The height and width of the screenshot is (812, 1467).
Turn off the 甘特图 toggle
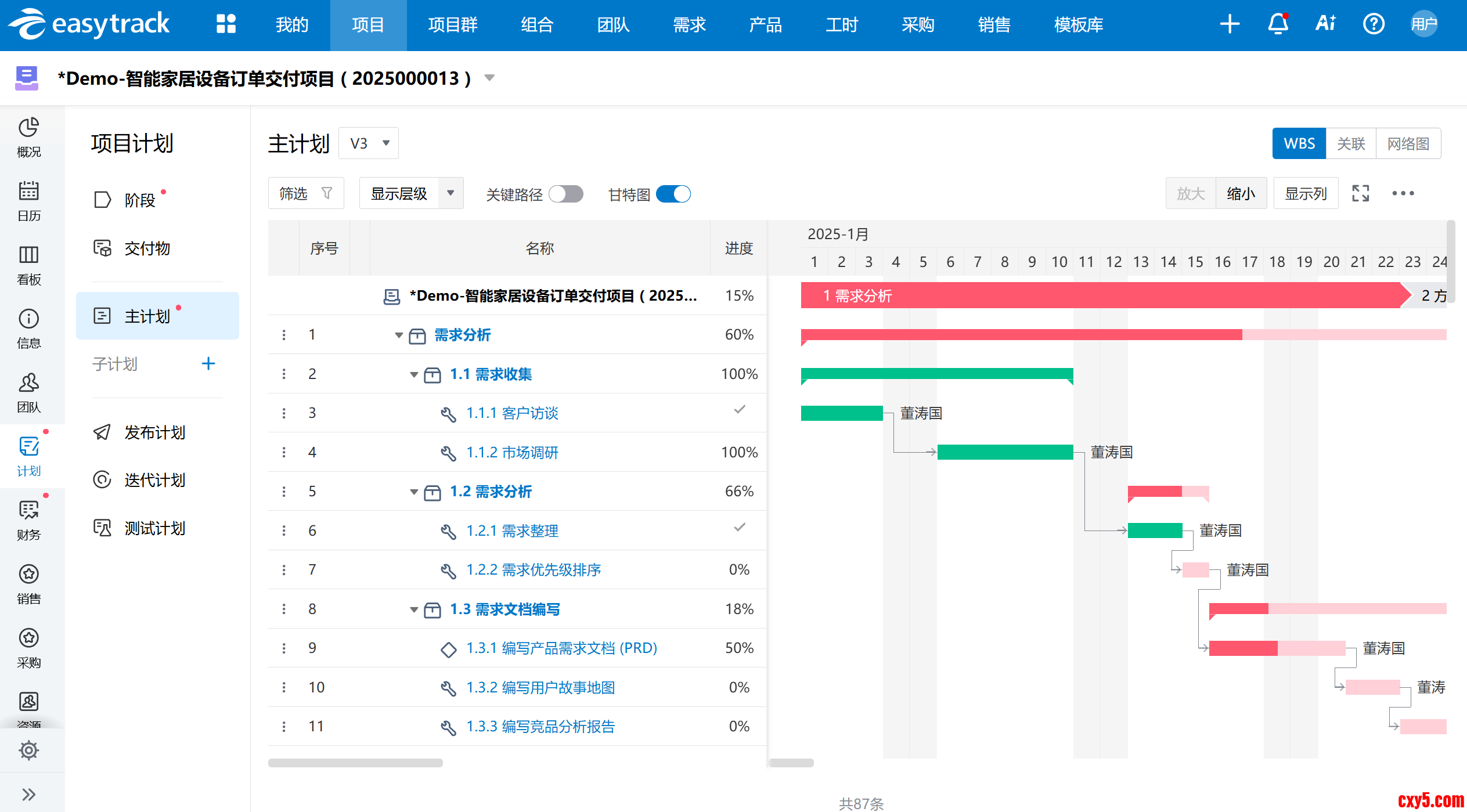pos(673,194)
